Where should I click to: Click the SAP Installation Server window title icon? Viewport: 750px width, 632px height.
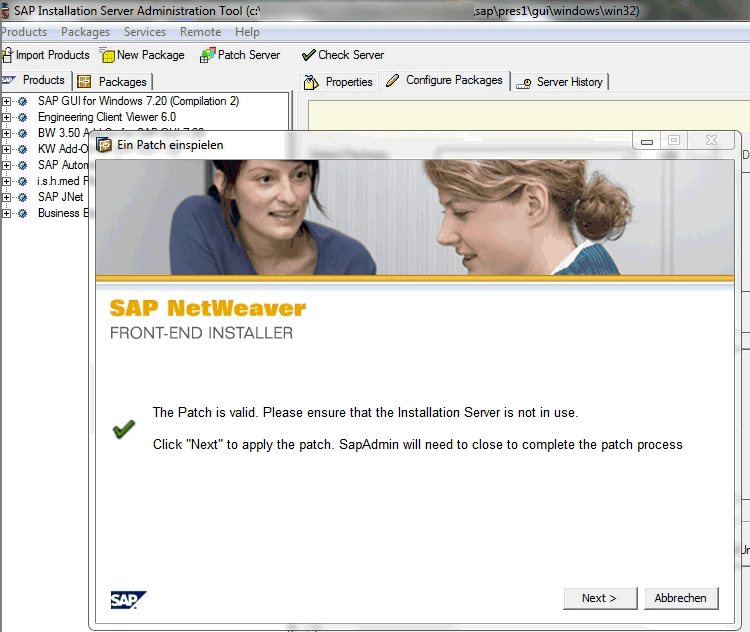(5, 11)
